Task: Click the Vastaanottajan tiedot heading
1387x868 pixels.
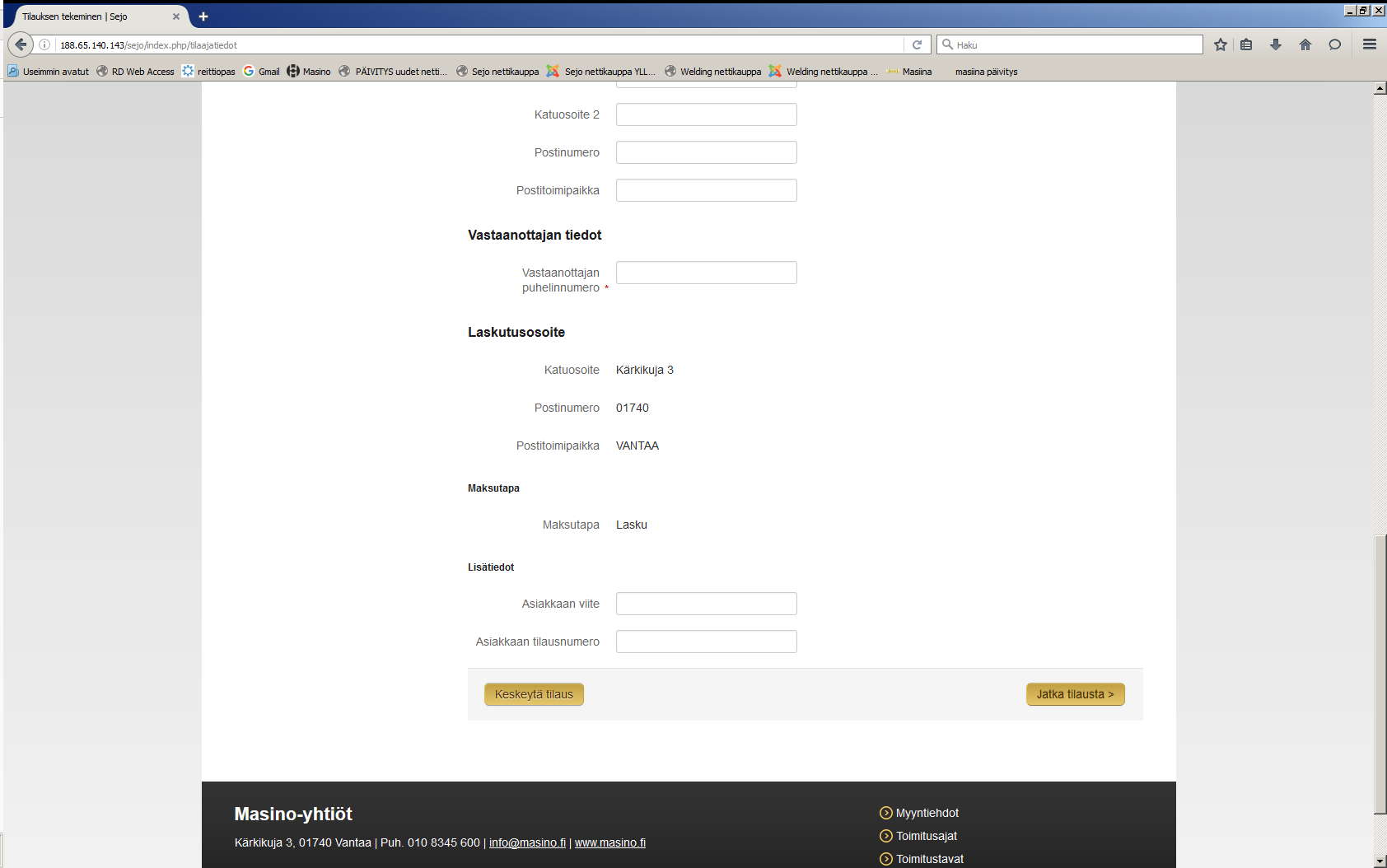Action: click(x=535, y=235)
